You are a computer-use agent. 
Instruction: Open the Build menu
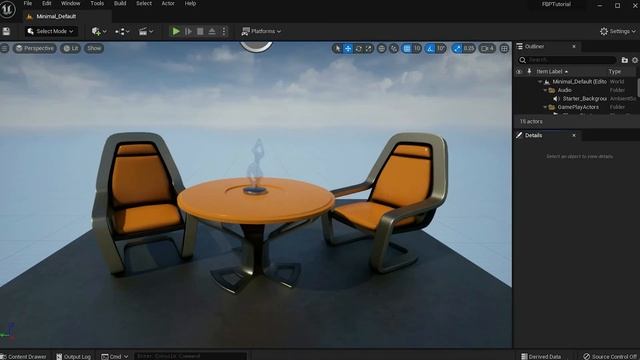click(x=120, y=4)
